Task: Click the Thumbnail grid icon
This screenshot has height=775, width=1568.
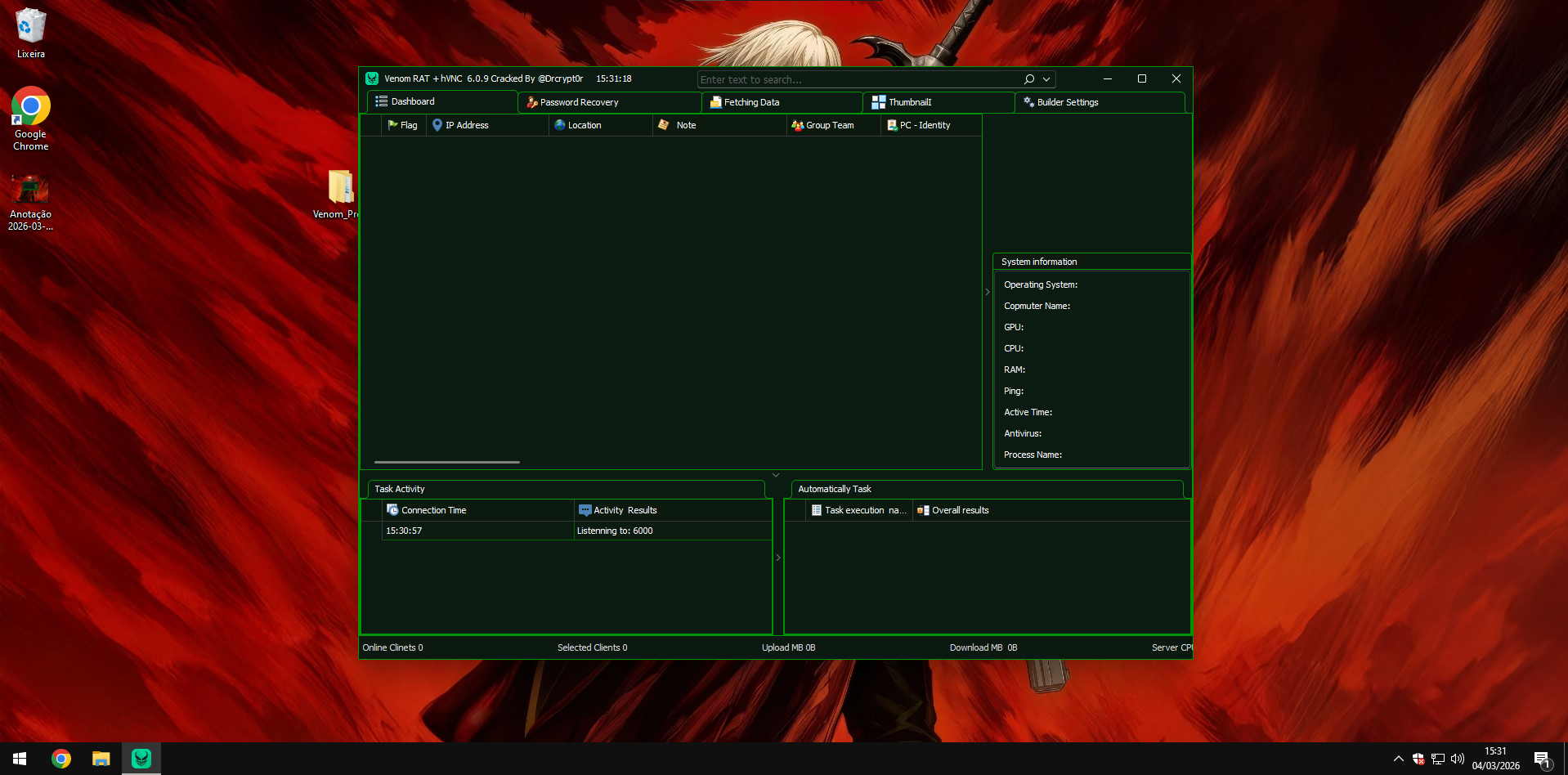Action: pyautogui.click(x=879, y=102)
